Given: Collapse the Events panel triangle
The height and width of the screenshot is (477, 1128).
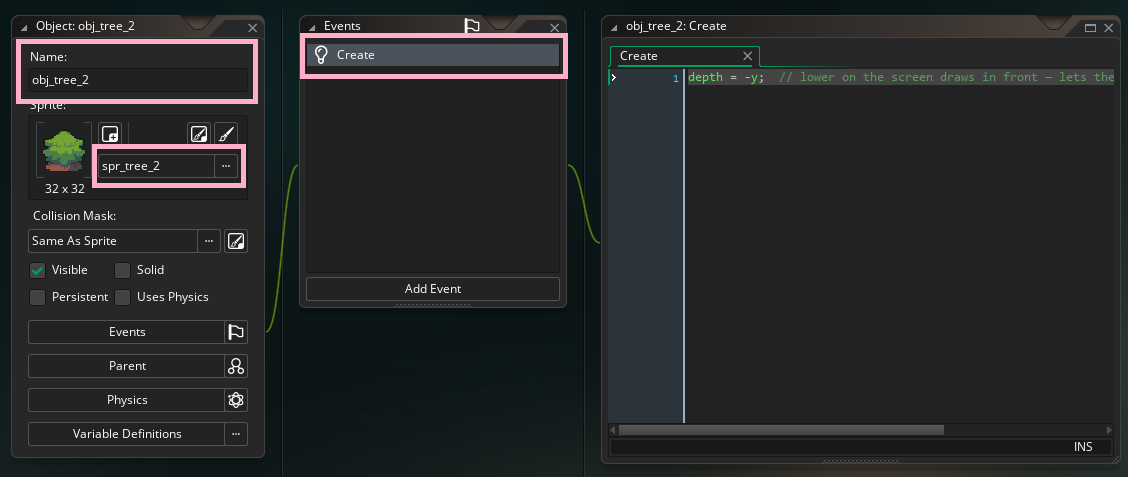Looking at the screenshot, I should [x=312, y=27].
